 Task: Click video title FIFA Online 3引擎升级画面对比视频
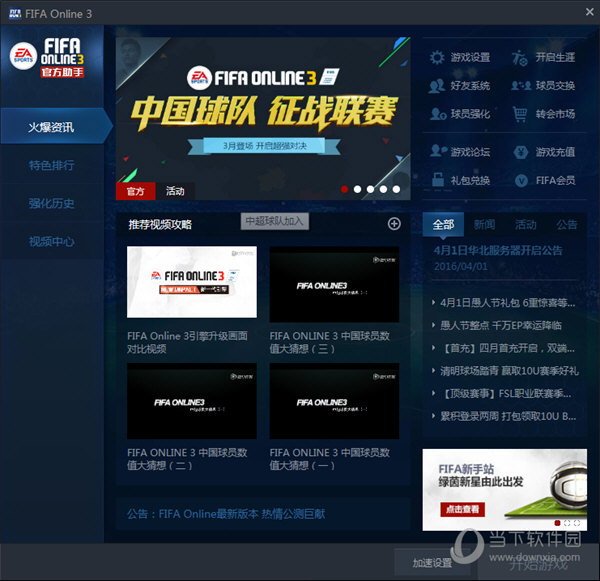tap(187, 342)
